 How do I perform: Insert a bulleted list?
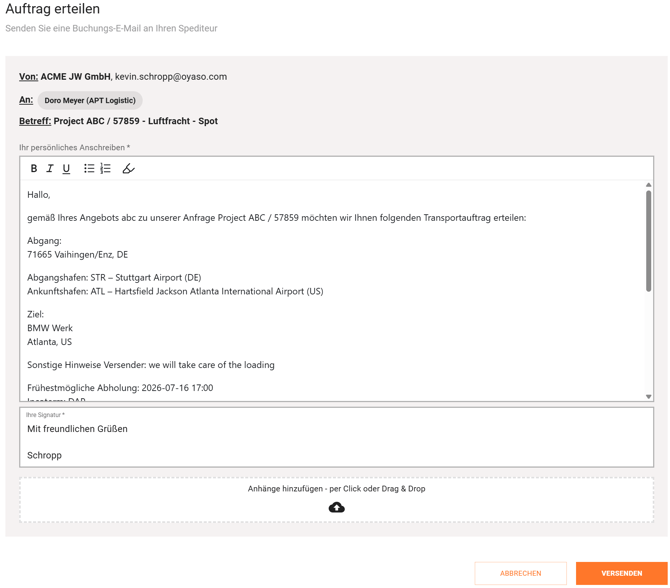click(89, 169)
